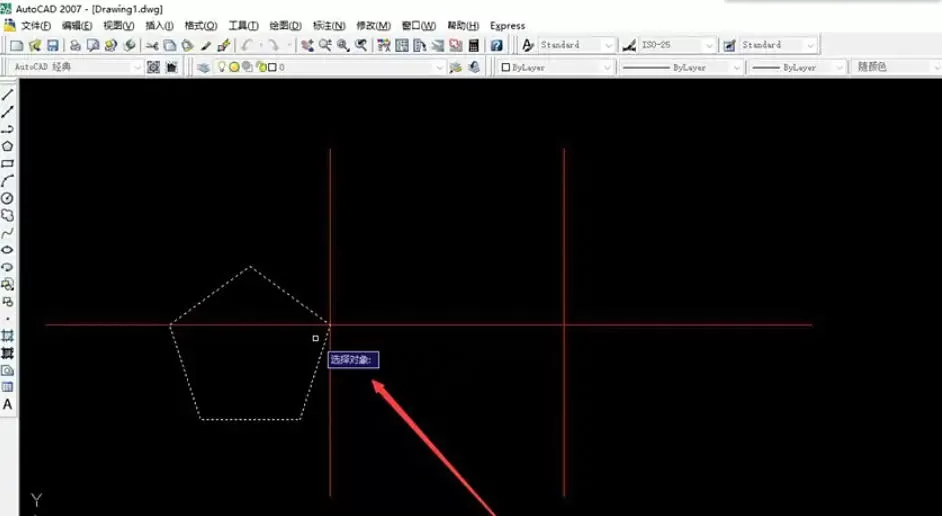Viewport: 942px width, 516px height.
Task: Select the Polygon draw tool
Action: point(7,146)
